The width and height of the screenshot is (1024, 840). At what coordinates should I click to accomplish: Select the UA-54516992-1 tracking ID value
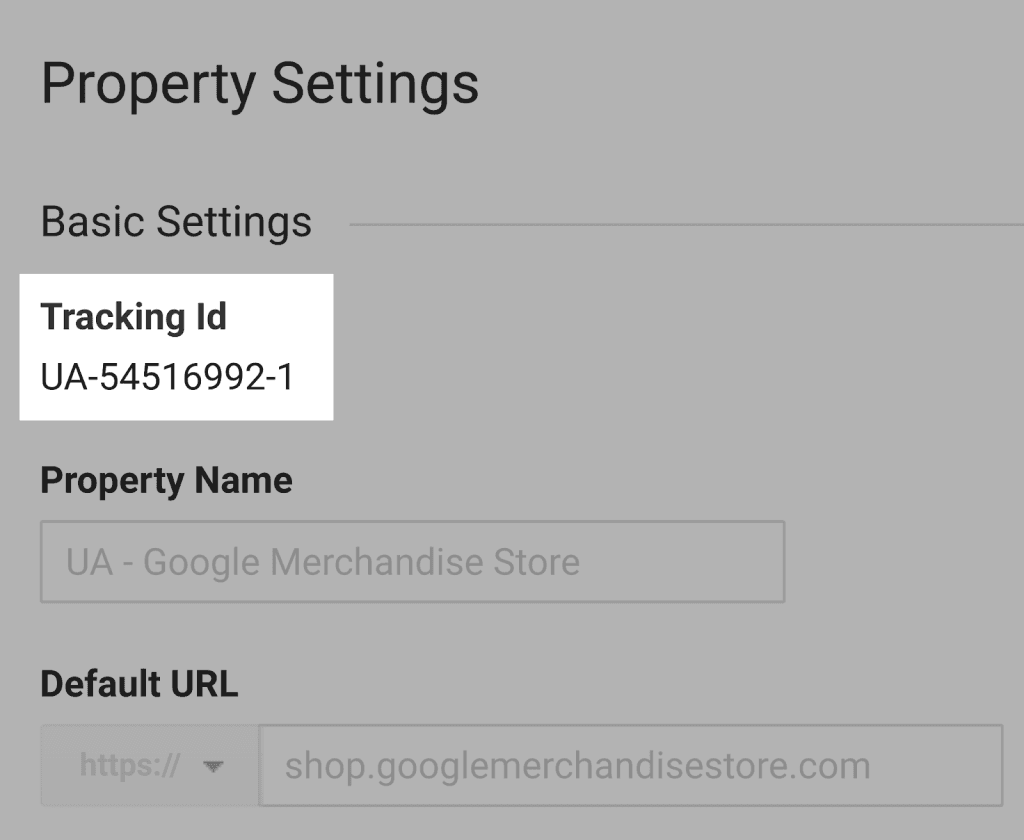click(x=167, y=377)
